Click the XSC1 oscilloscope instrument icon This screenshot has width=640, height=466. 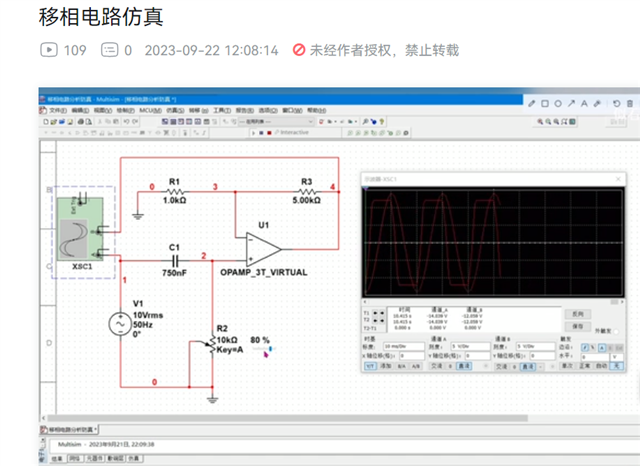click(x=80, y=230)
